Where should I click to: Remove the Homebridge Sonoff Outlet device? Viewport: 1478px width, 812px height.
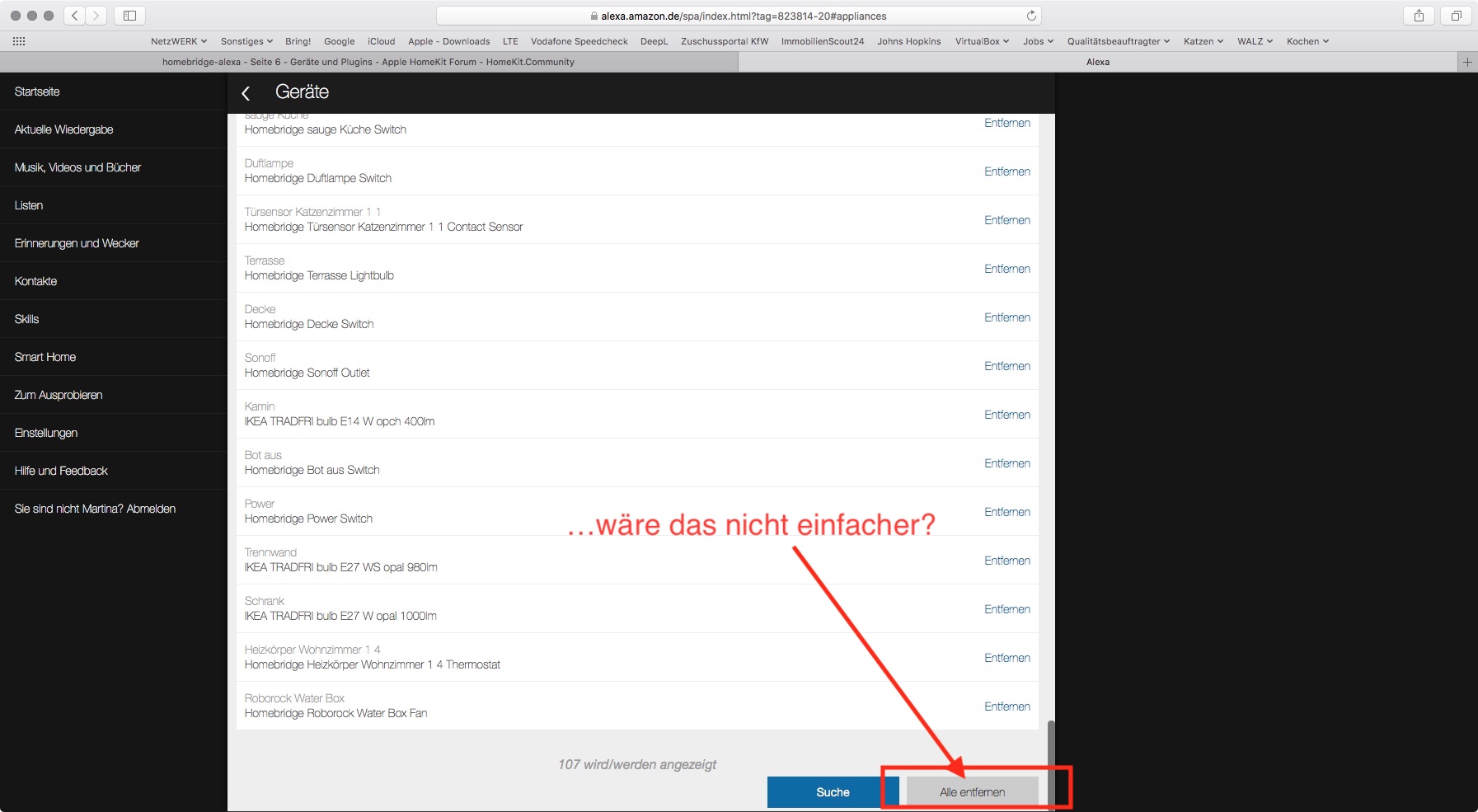[x=1006, y=366]
